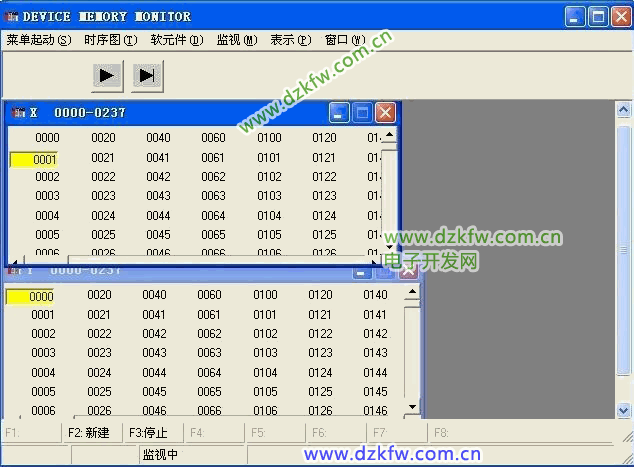
Task: Toggle device 0020 in the Y window
Action: 99,295
